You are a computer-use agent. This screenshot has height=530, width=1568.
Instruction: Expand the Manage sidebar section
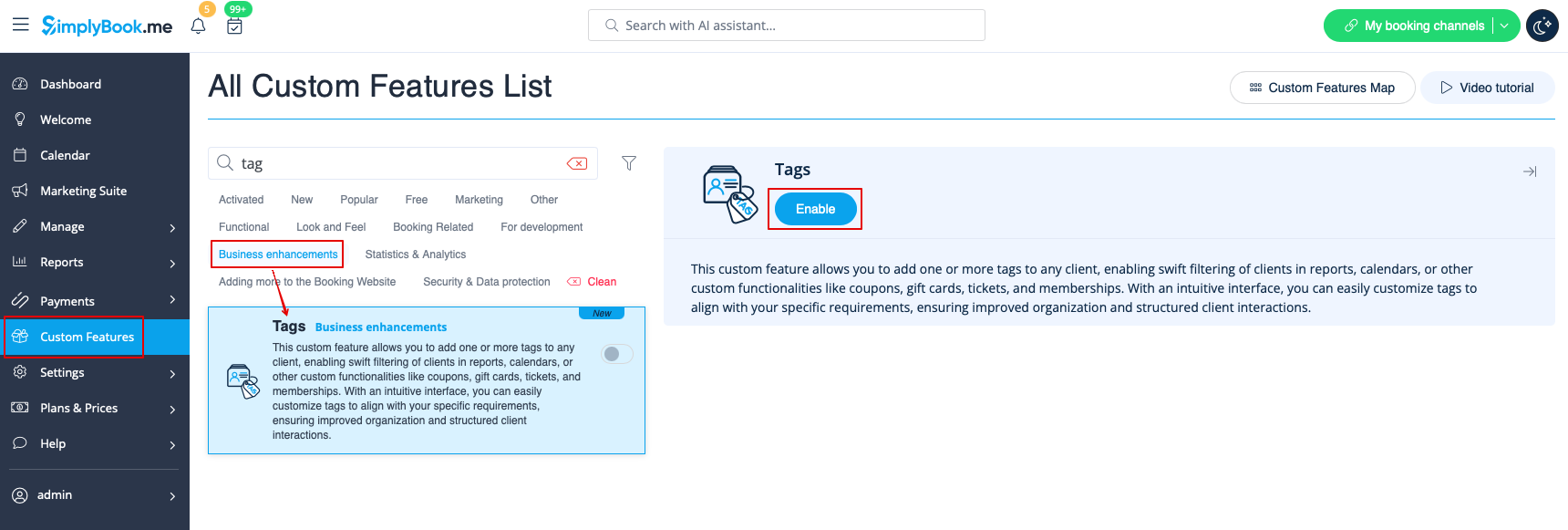tap(62, 226)
